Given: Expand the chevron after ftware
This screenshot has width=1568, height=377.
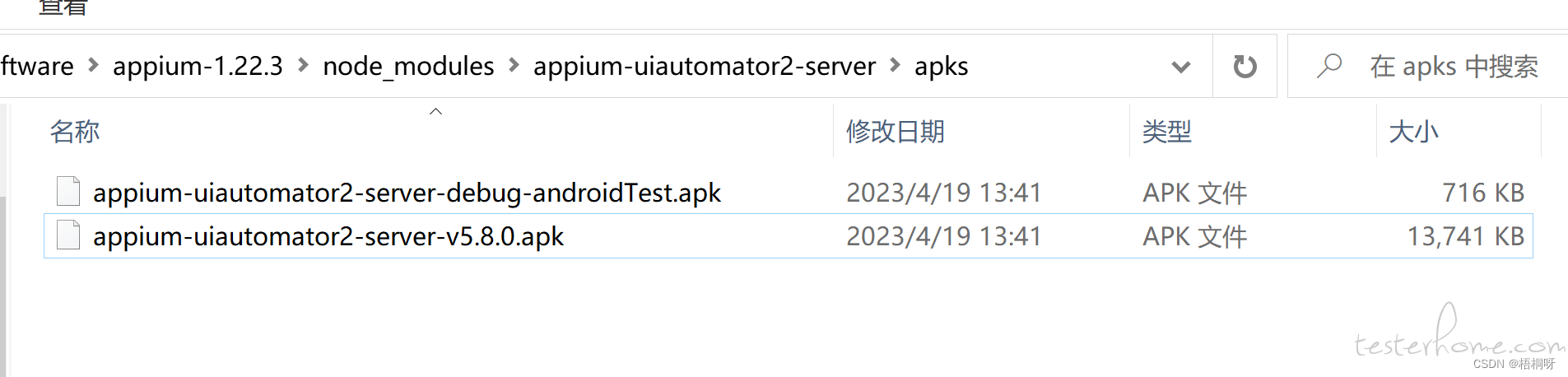Looking at the screenshot, I should pyautogui.click(x=93, y=65).
